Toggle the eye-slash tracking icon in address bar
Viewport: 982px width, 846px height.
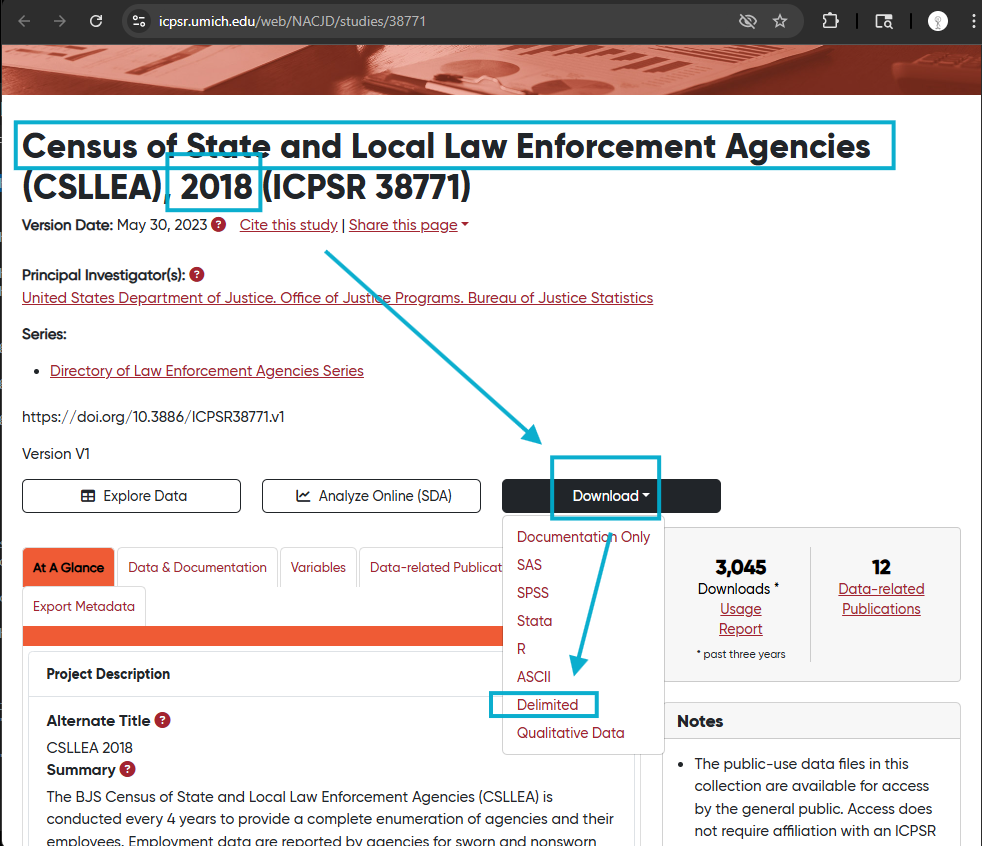(747, 21)
